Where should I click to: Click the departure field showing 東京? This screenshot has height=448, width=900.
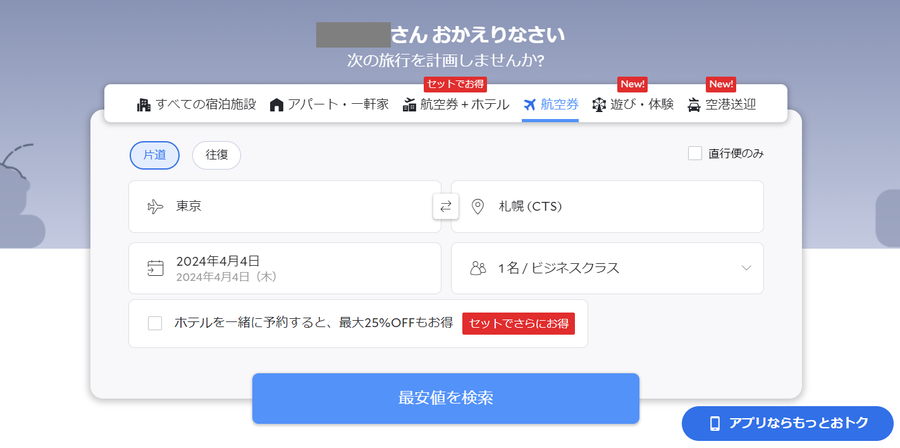point(285,207)
